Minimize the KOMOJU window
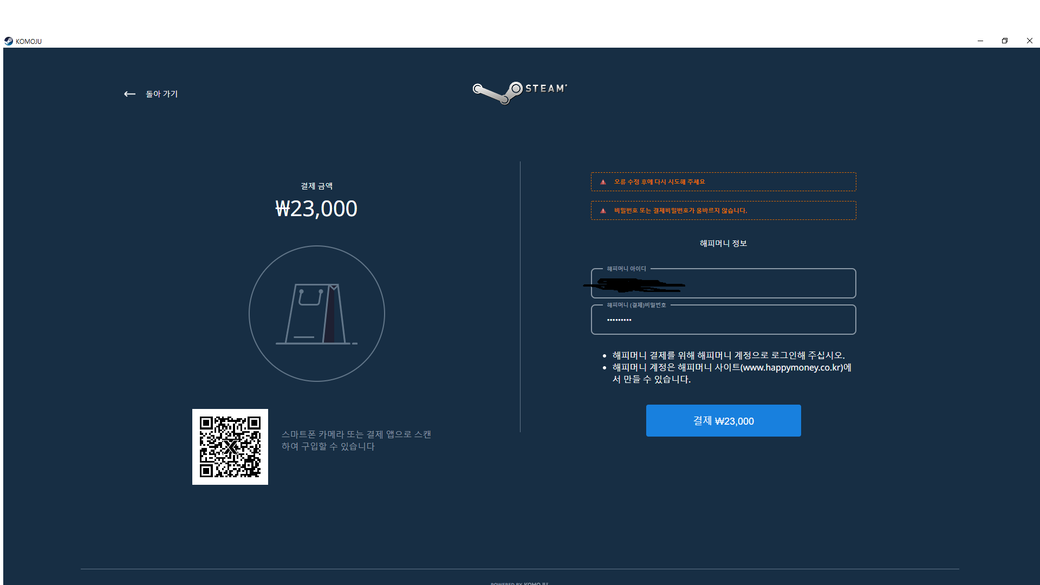This screenshot has height=585, width=1040. 979,41
